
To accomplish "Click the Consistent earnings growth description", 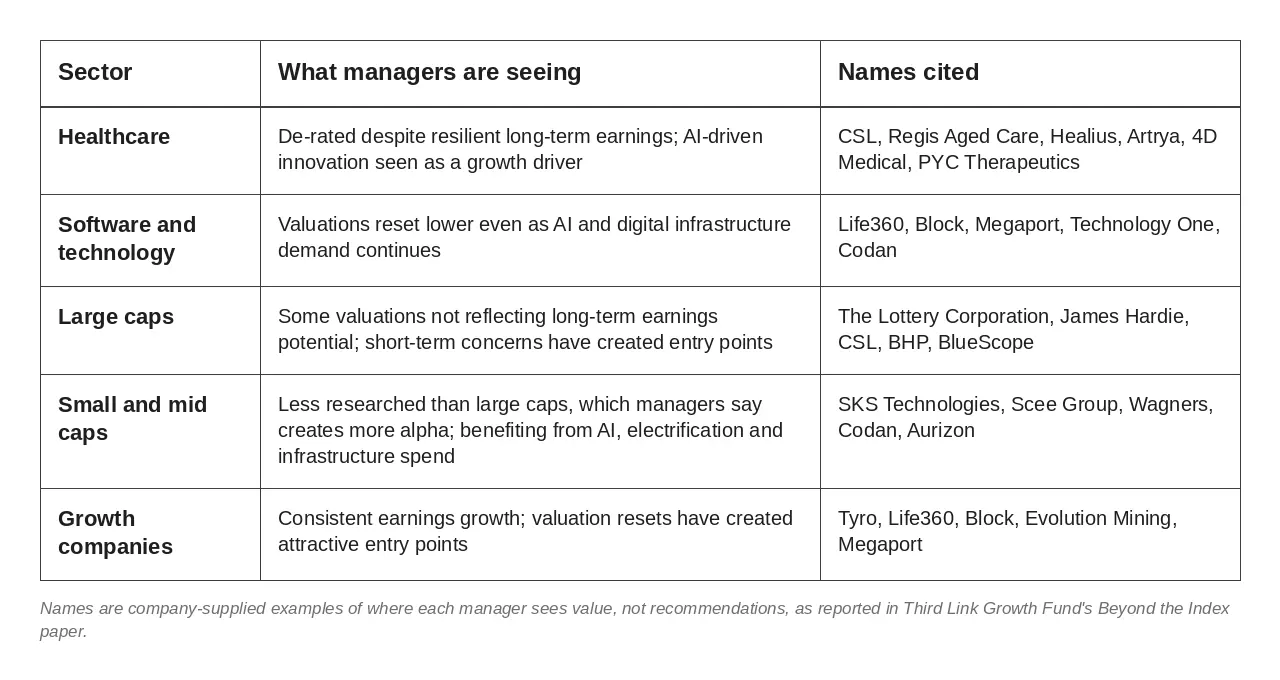I will pyautogui.click(x=535, y=531).
